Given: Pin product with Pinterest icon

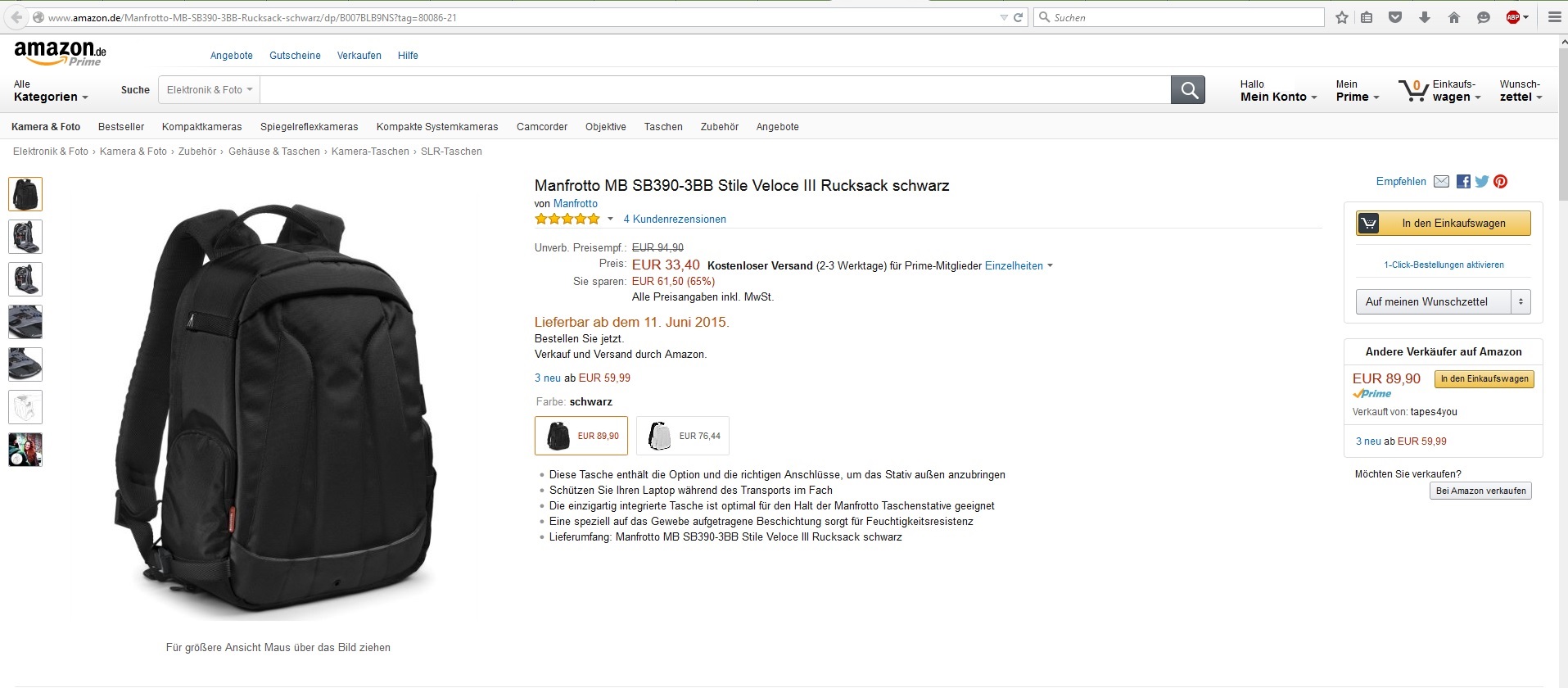Looking at the screenshot, I should tap(1500, 182).
